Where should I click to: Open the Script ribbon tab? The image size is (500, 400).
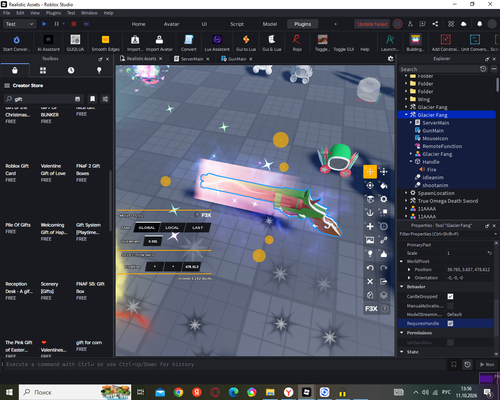(x=237, y=24)
